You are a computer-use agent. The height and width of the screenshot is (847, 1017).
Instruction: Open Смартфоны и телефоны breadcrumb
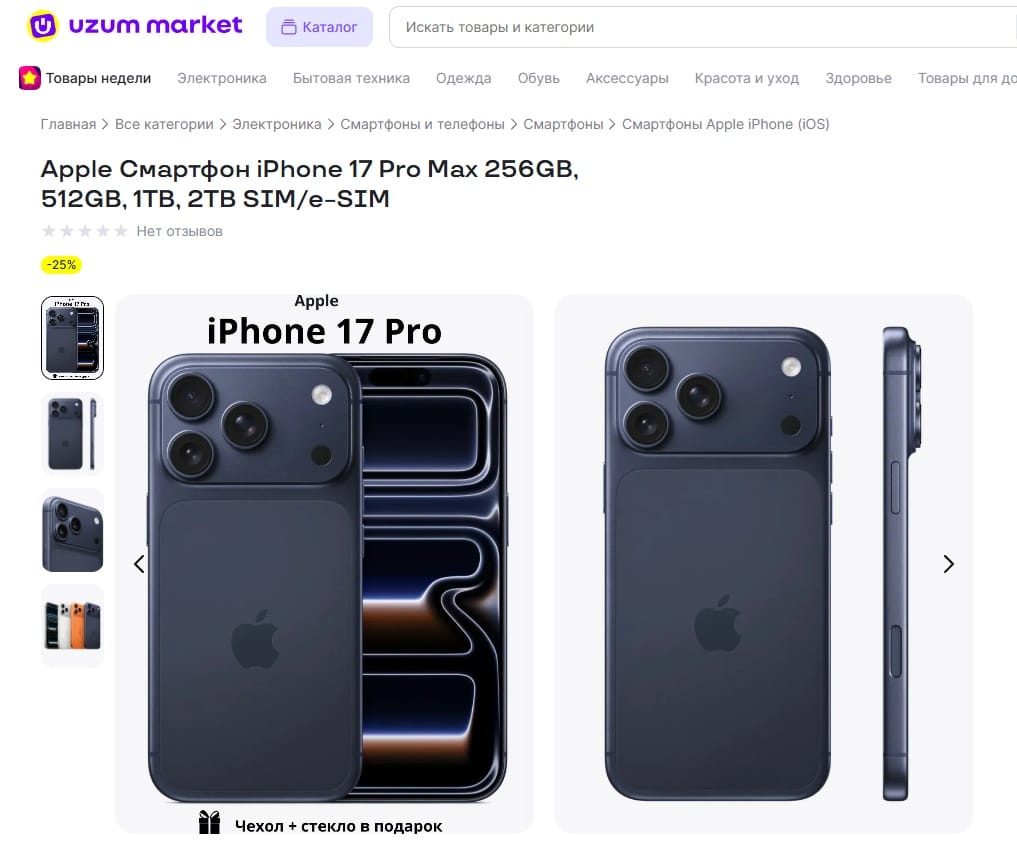coord(422,124)
